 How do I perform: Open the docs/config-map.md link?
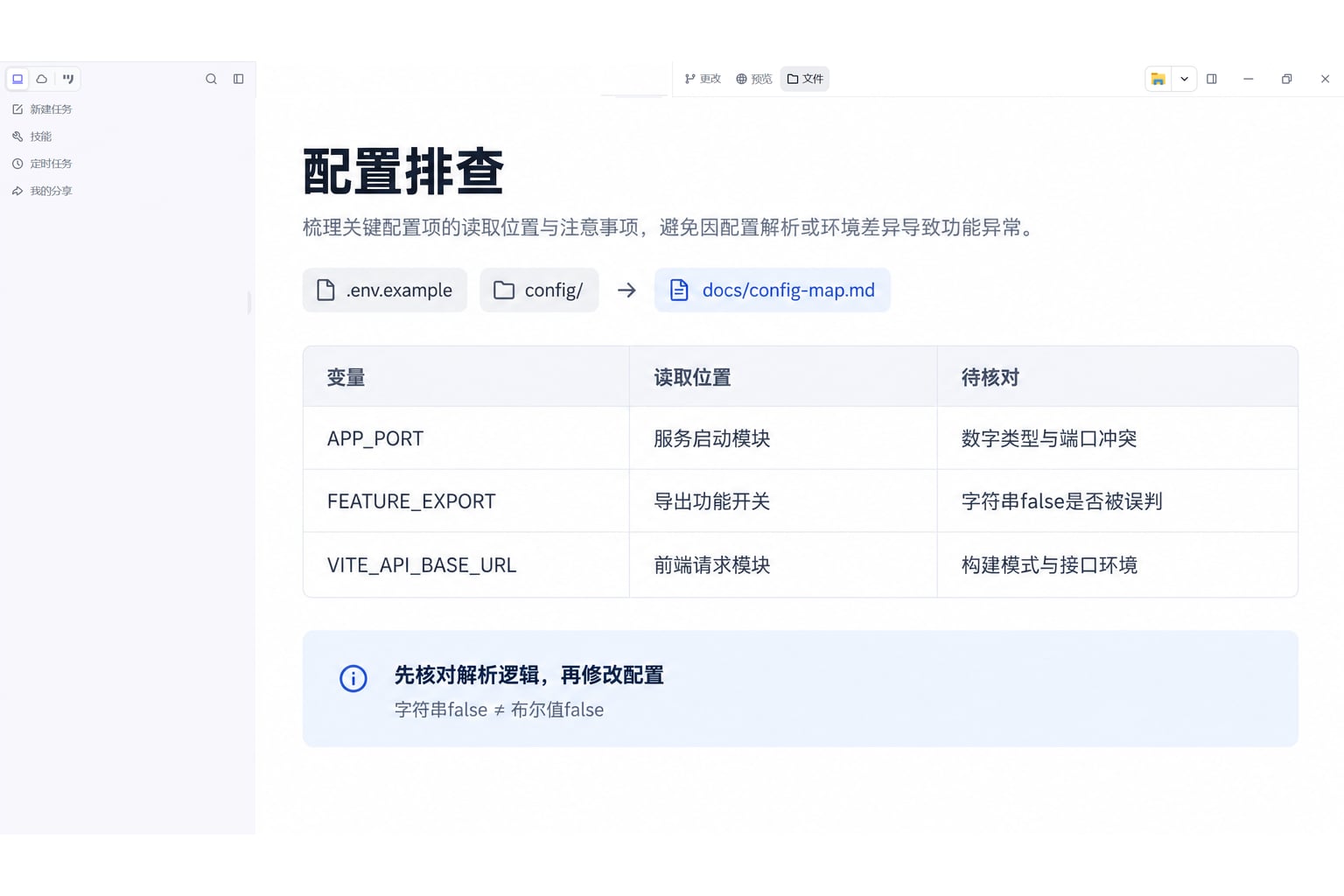pos(773,290)
